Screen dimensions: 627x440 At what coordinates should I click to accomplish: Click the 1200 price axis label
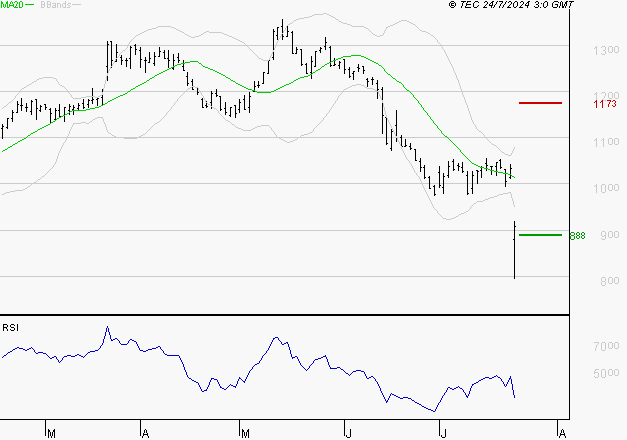[x=606, y=95]
